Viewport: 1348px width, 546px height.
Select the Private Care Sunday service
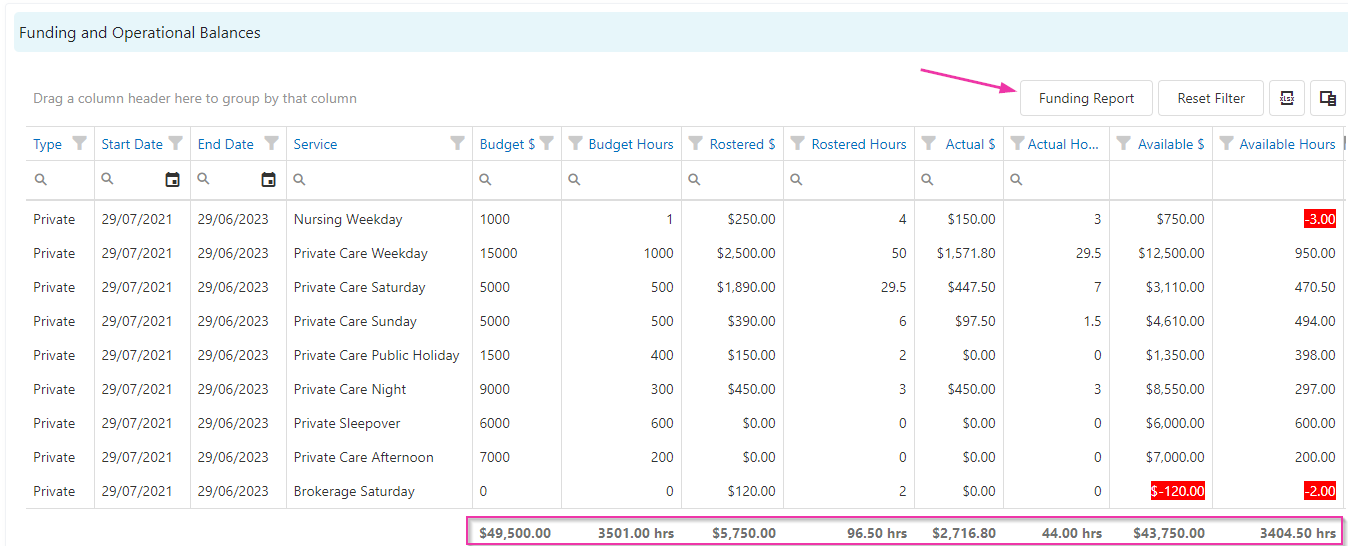355,321
